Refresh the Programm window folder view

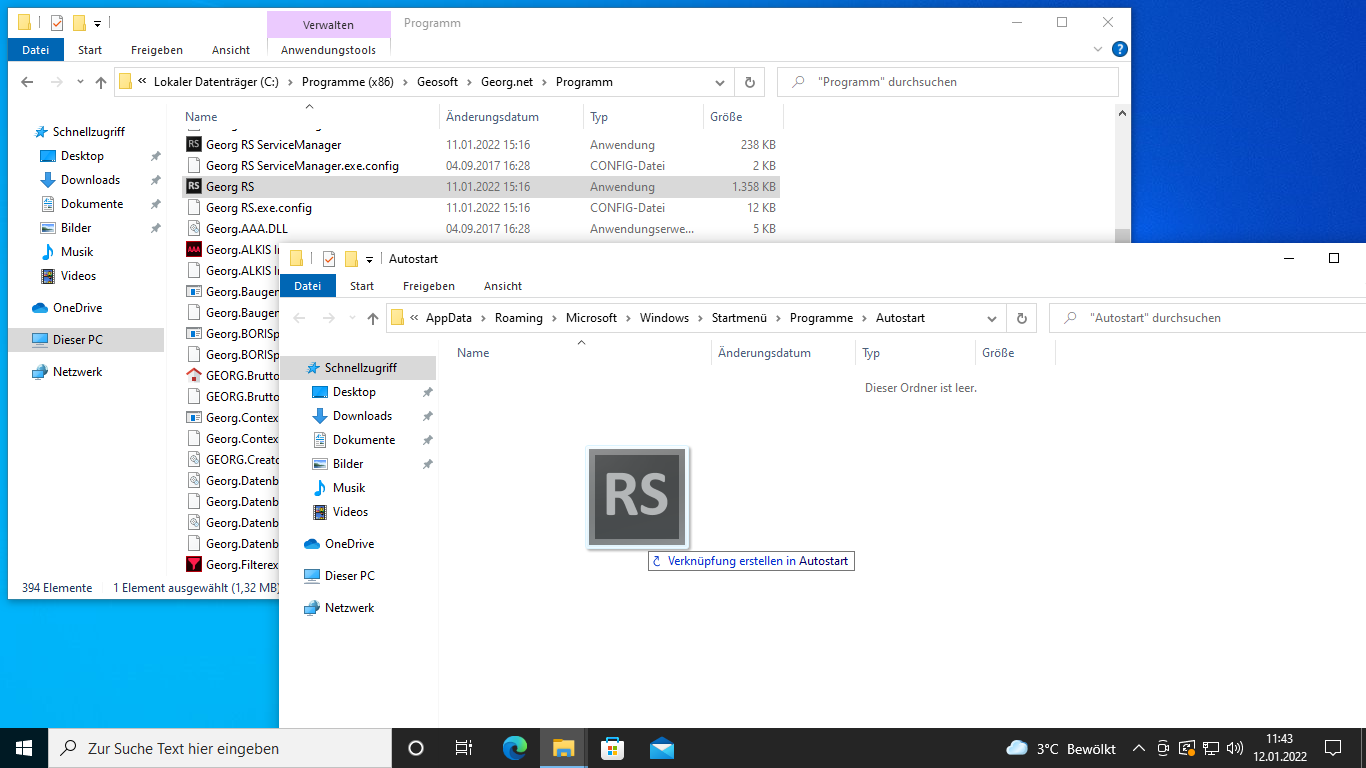[749, 82]
